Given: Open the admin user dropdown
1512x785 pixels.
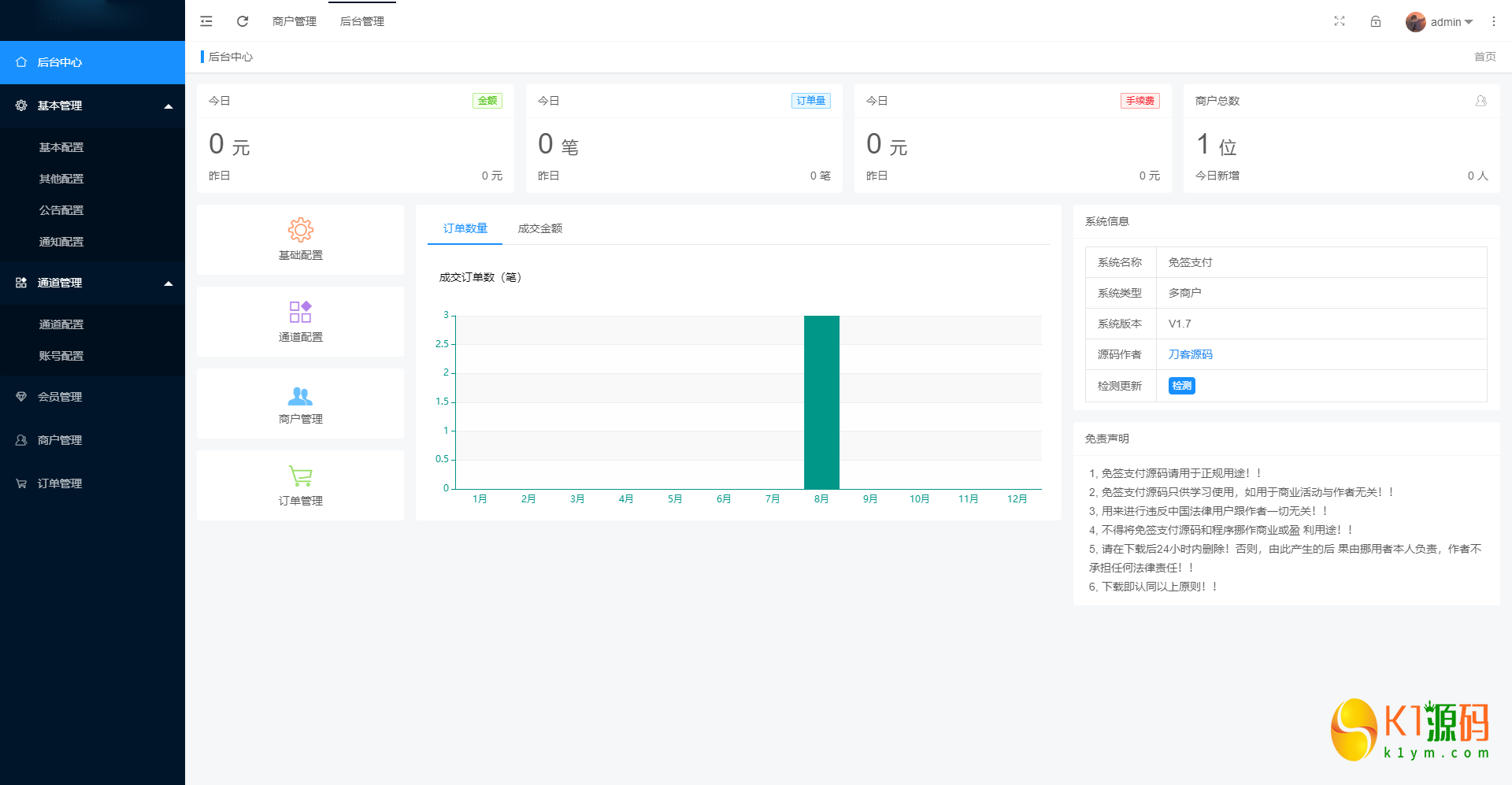Looking at the screenshot, I should pos(1440,22).
